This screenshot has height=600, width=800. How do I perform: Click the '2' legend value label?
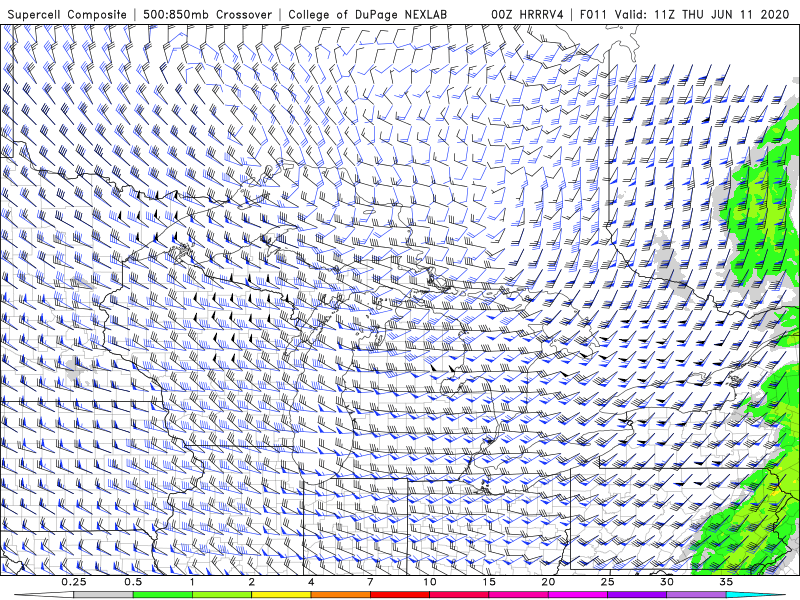[x=252, y=582]
